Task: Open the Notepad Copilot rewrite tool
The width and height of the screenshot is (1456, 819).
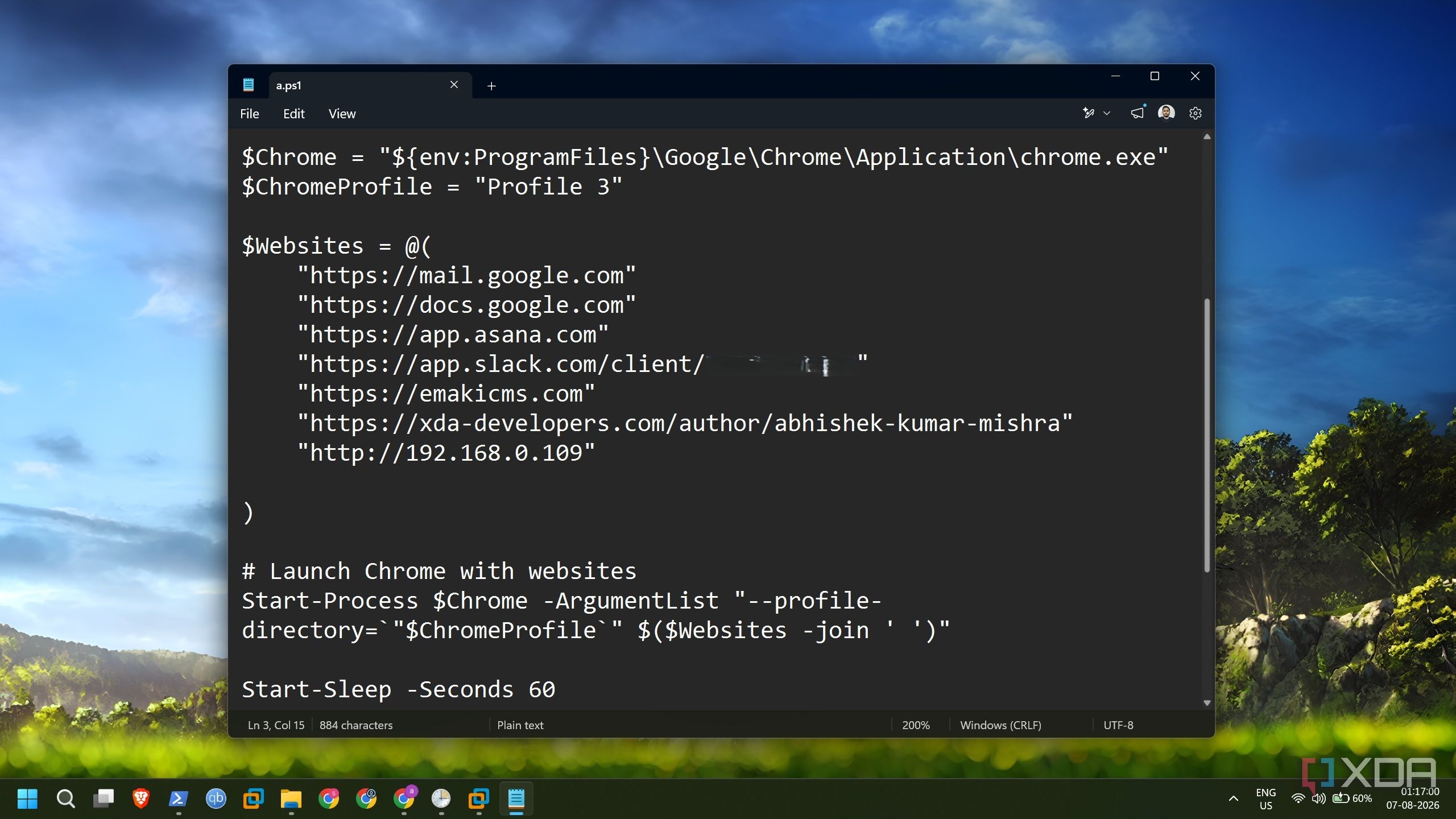Action: point(1089,113)
